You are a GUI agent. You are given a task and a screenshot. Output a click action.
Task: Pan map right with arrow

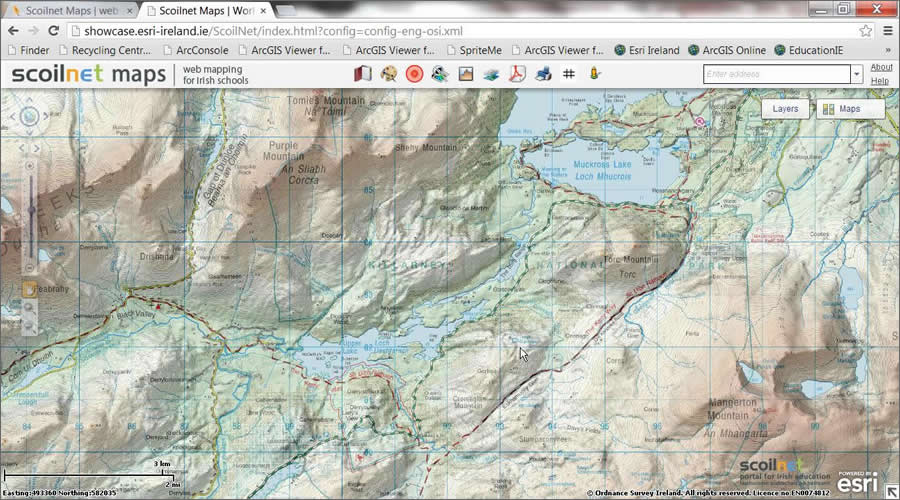pos(46,117)
